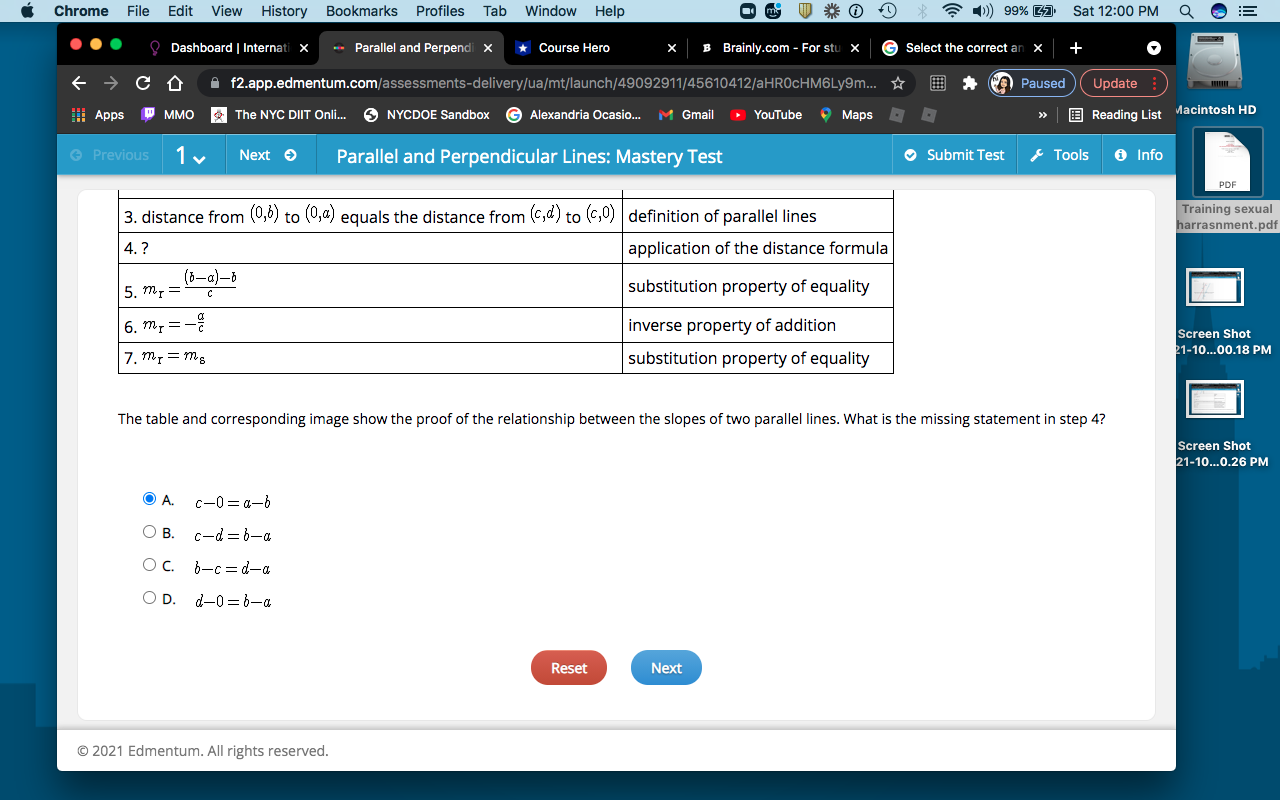This screenshot has height=800, width=1280.
Task: Open the NYCDOE Sandbox bookmark
Action: pyautogui.click(x=427, y=115)
